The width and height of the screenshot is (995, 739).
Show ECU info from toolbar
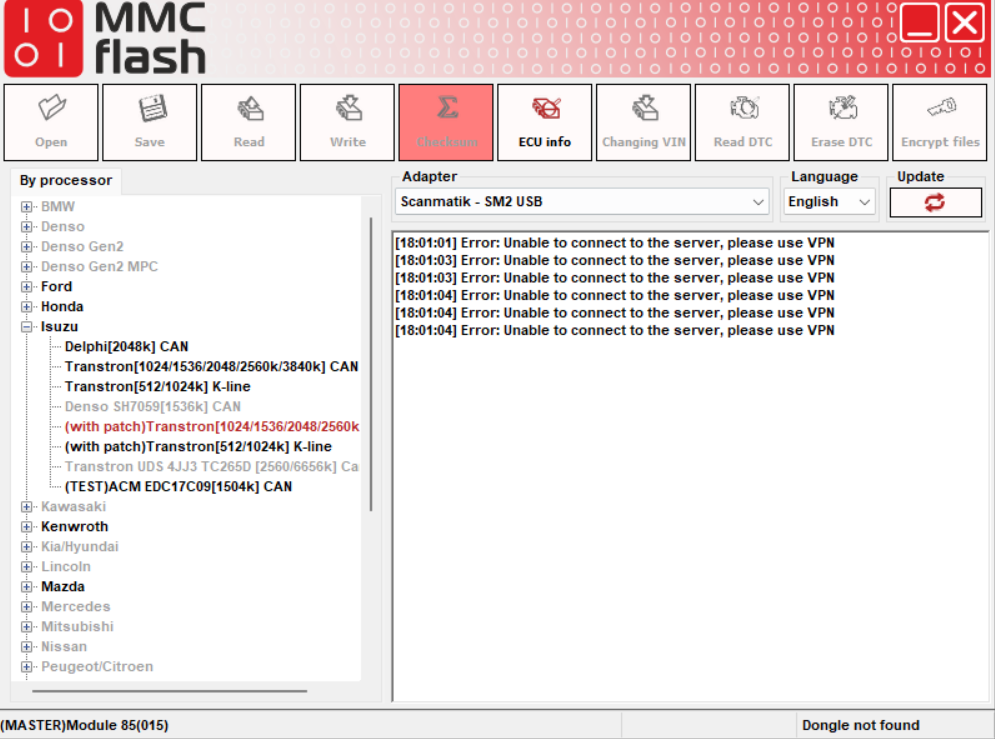click(x=544, y=122)
